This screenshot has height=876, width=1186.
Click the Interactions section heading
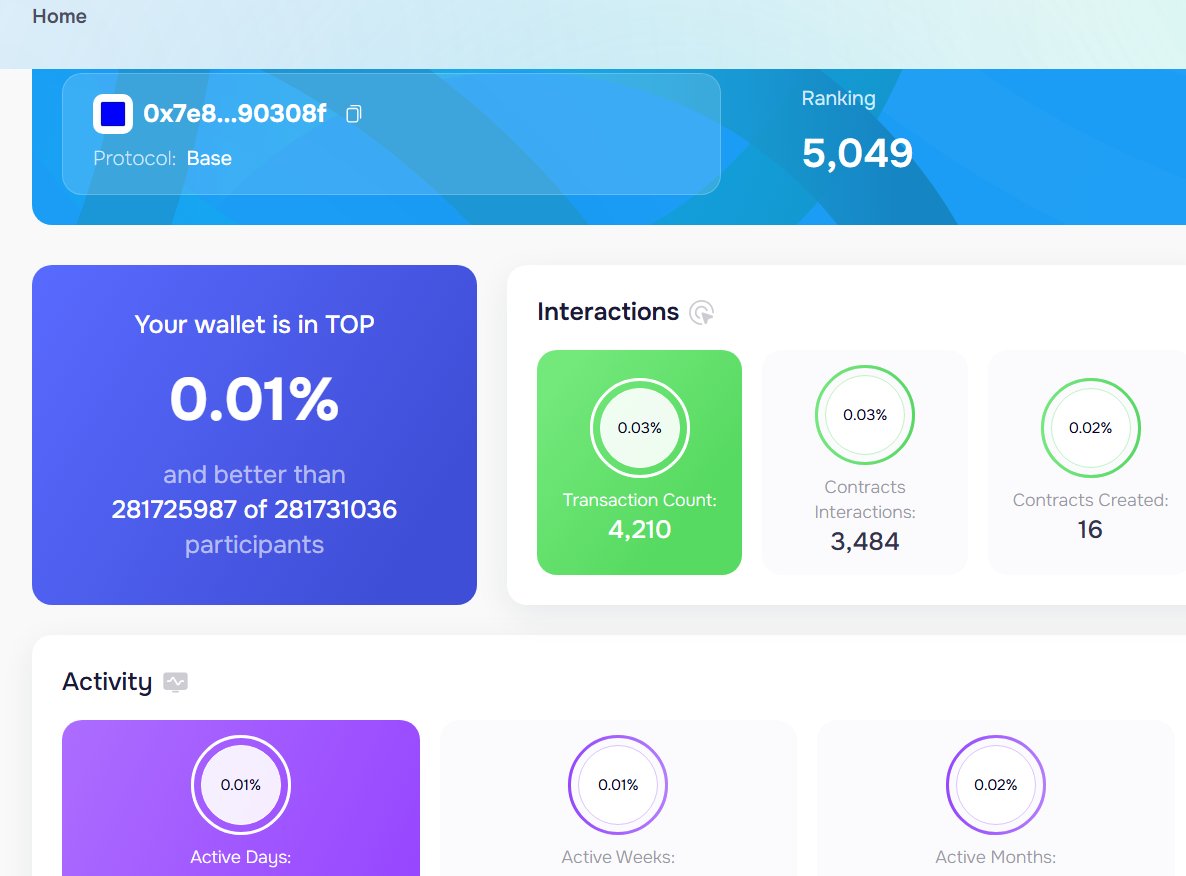click(608, 312)
